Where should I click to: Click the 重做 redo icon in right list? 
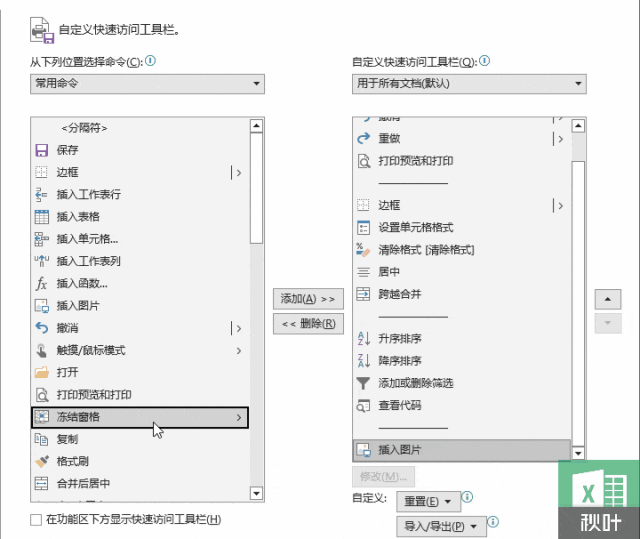(363, 139)
